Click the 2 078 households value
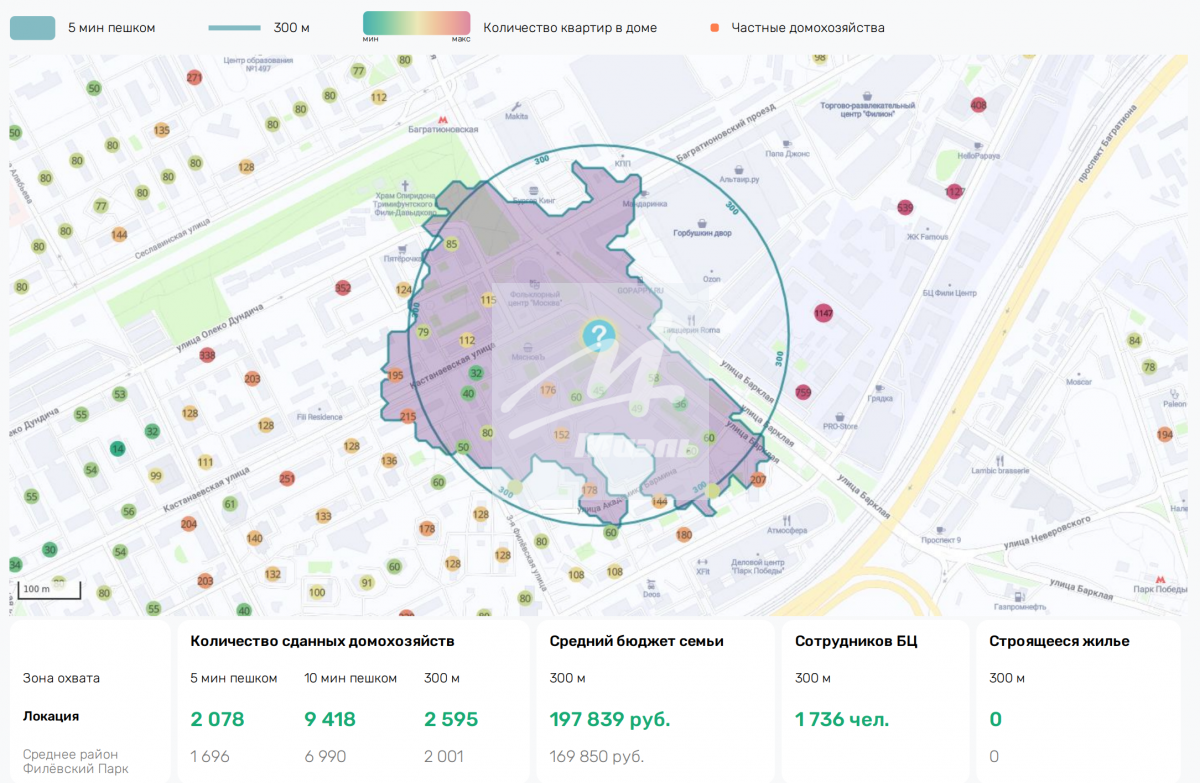Image resolution: width=1200 pixels, height=783 pixels. [217, 719]
